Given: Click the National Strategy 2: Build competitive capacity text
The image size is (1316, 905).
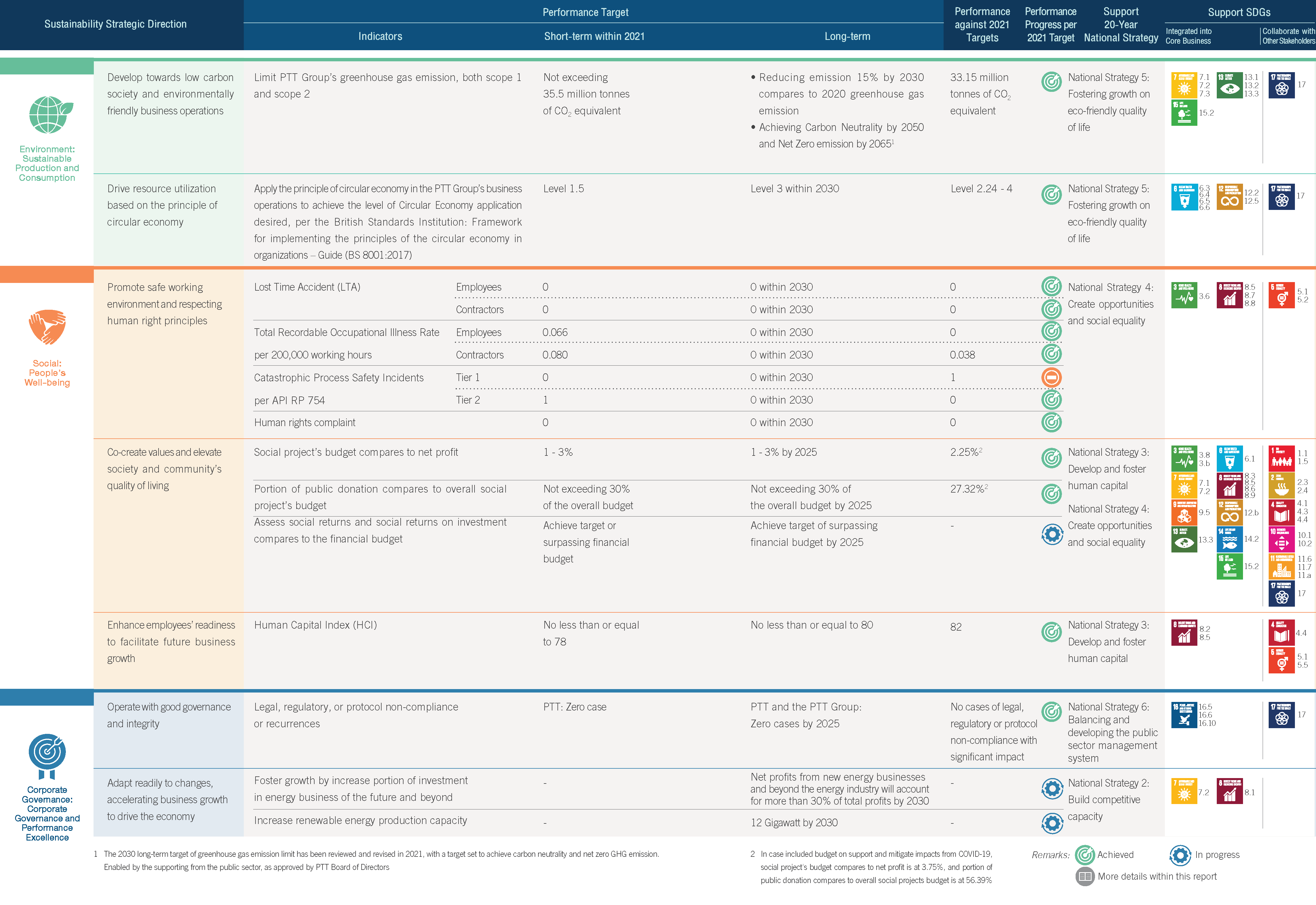Looking at the screenshot, I should (1108, 799).
